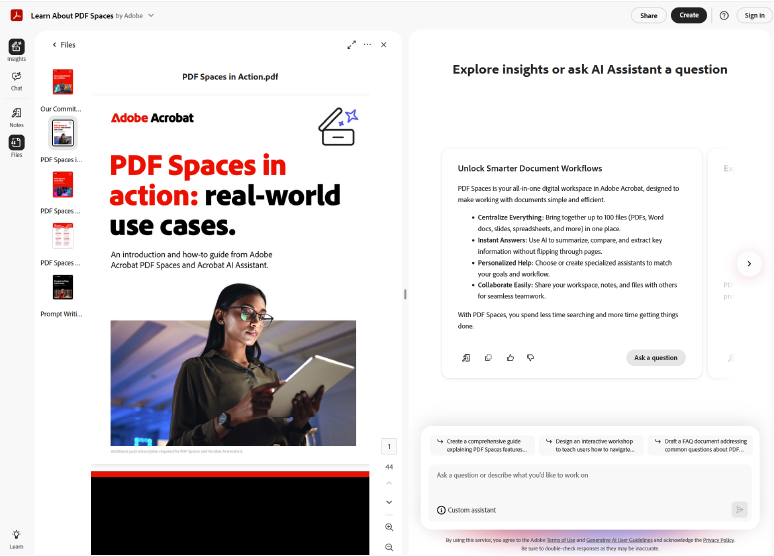Expand the PDF viewer to full size

coord(351,45)
